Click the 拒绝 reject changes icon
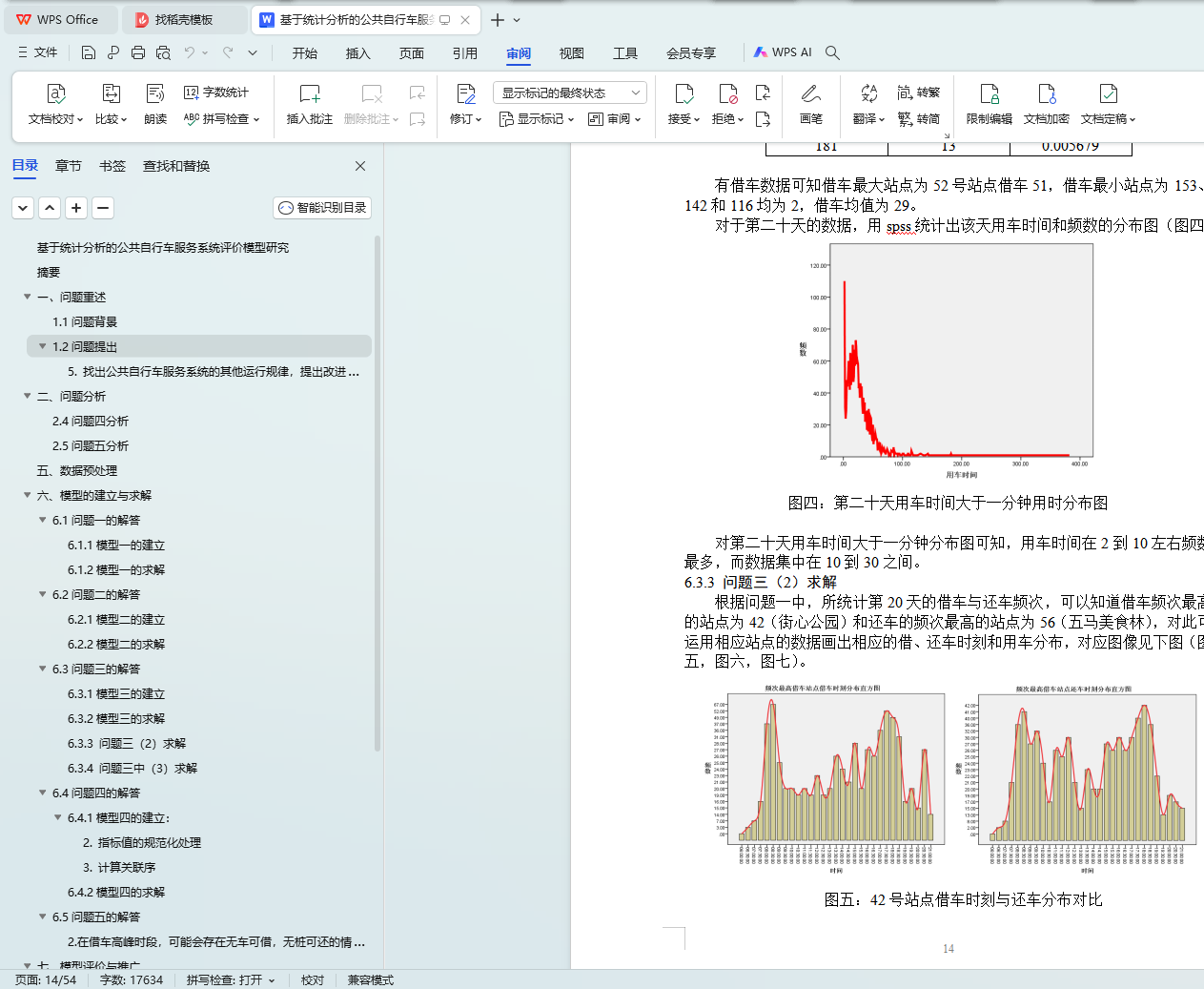 pos(728,93)
